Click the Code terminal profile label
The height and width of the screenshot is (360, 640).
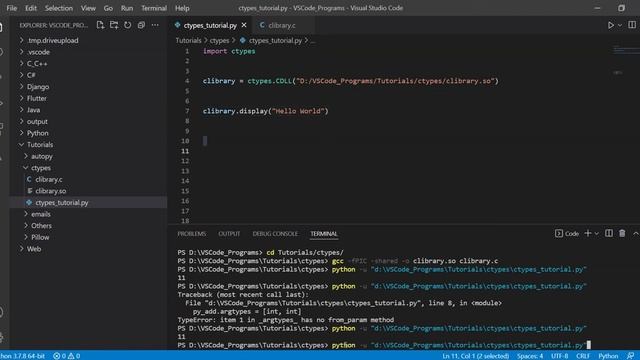[x=567, y=233]
